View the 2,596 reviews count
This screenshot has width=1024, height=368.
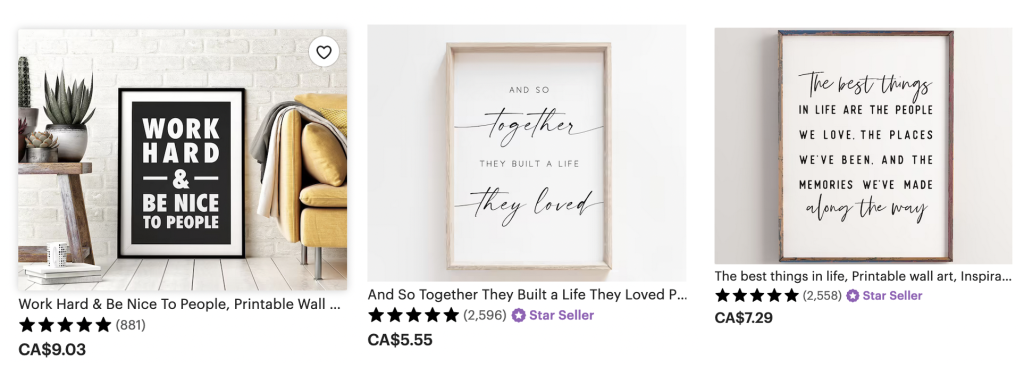(485, 315)
